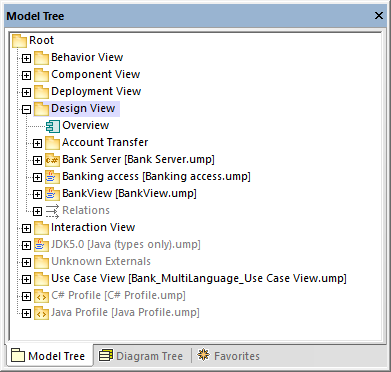Select the Relations label
The height and width of the screenshot is (372, 391).
pyautogui.click(x=86, y=210)
